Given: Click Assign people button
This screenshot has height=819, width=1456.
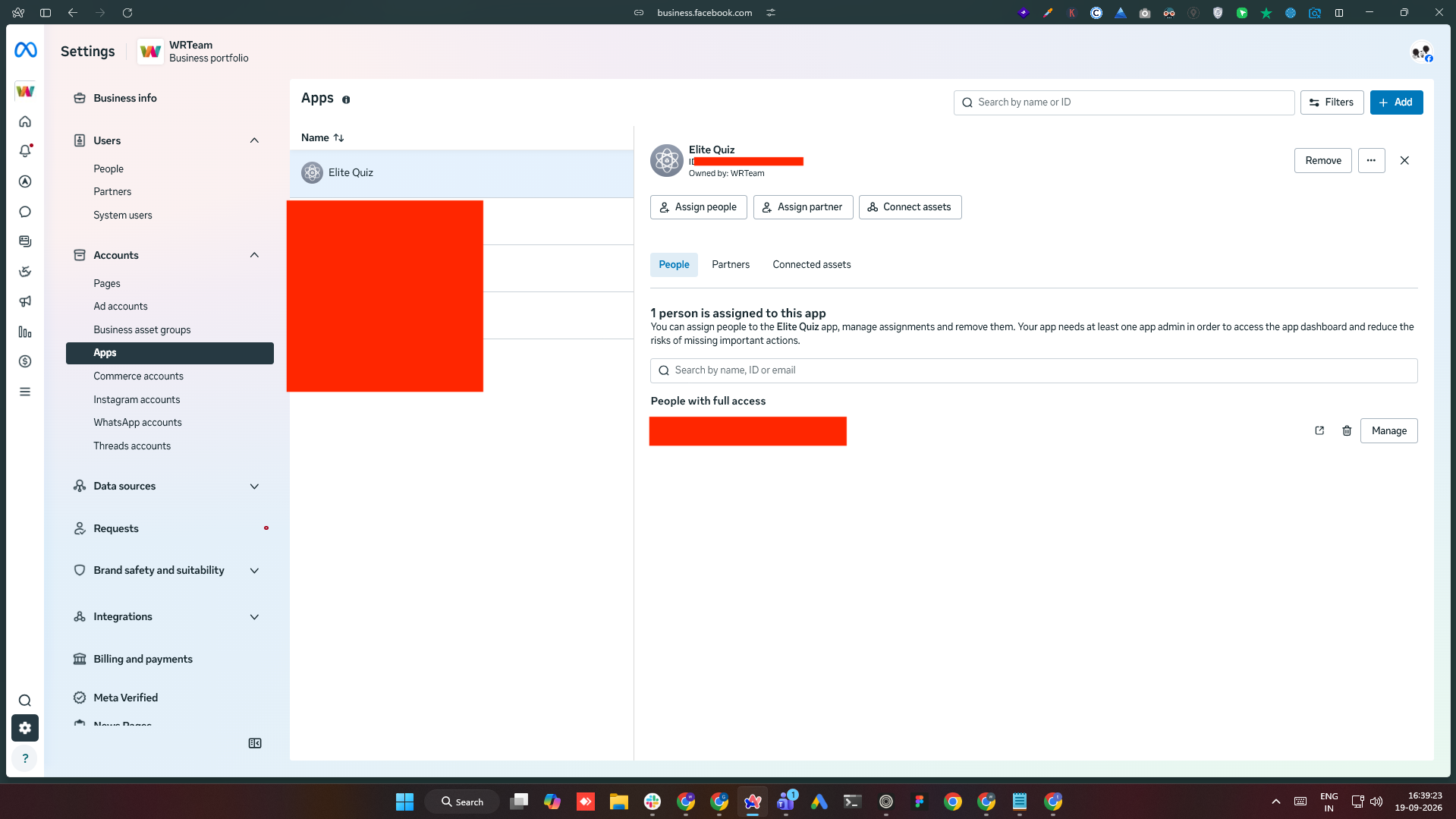Looking at the screenshot, I should 698,206.
